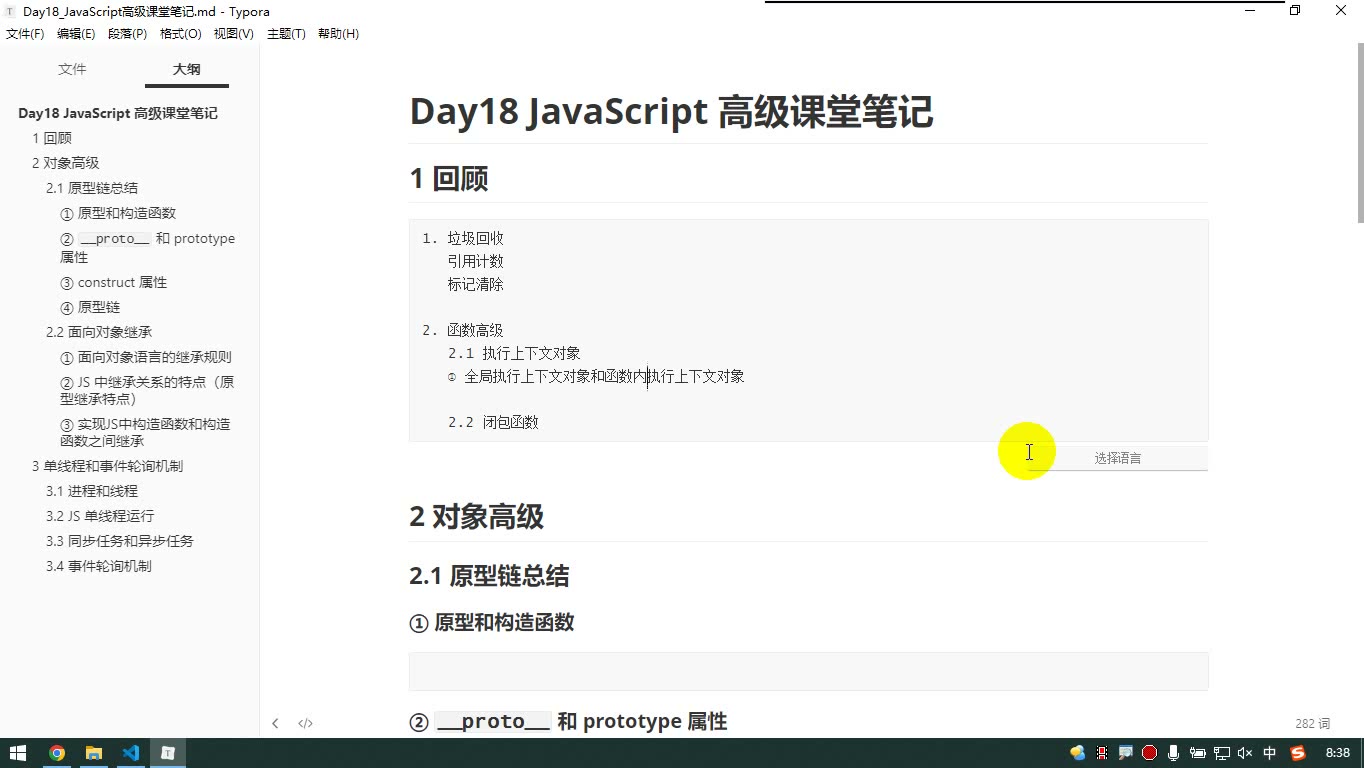Jump to outline item 1 回顾
Screen dimensions: 1364x768
point(52,138)
